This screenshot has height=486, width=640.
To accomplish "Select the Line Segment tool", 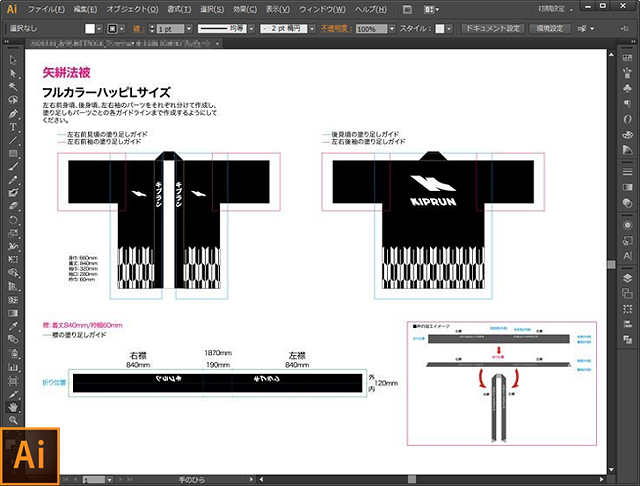I will 13,140.
